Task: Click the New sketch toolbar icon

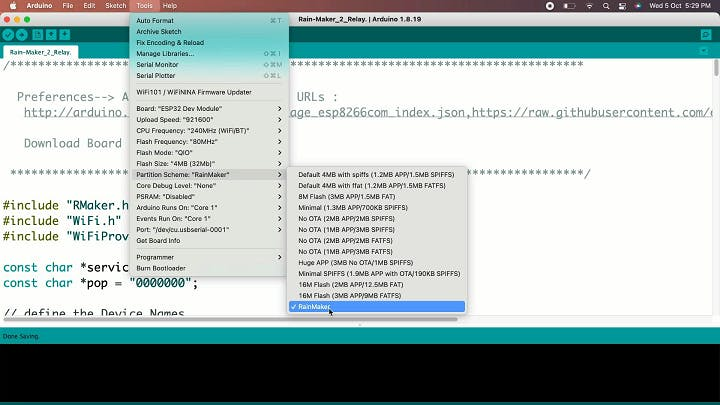Action: click(x=38, y=35)
